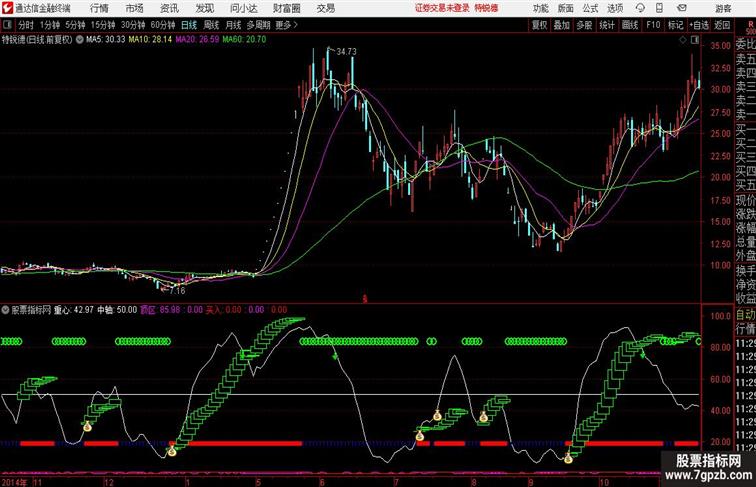Click the 画线 drawing toolbar button
Viewport: 756px width, 487px height.
[x=630, y=25]
